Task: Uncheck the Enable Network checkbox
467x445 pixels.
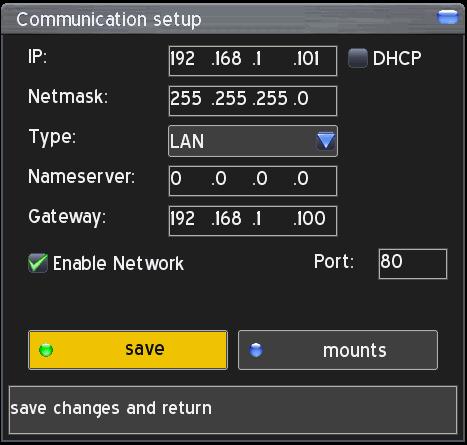Action: (x=38, y=263)
